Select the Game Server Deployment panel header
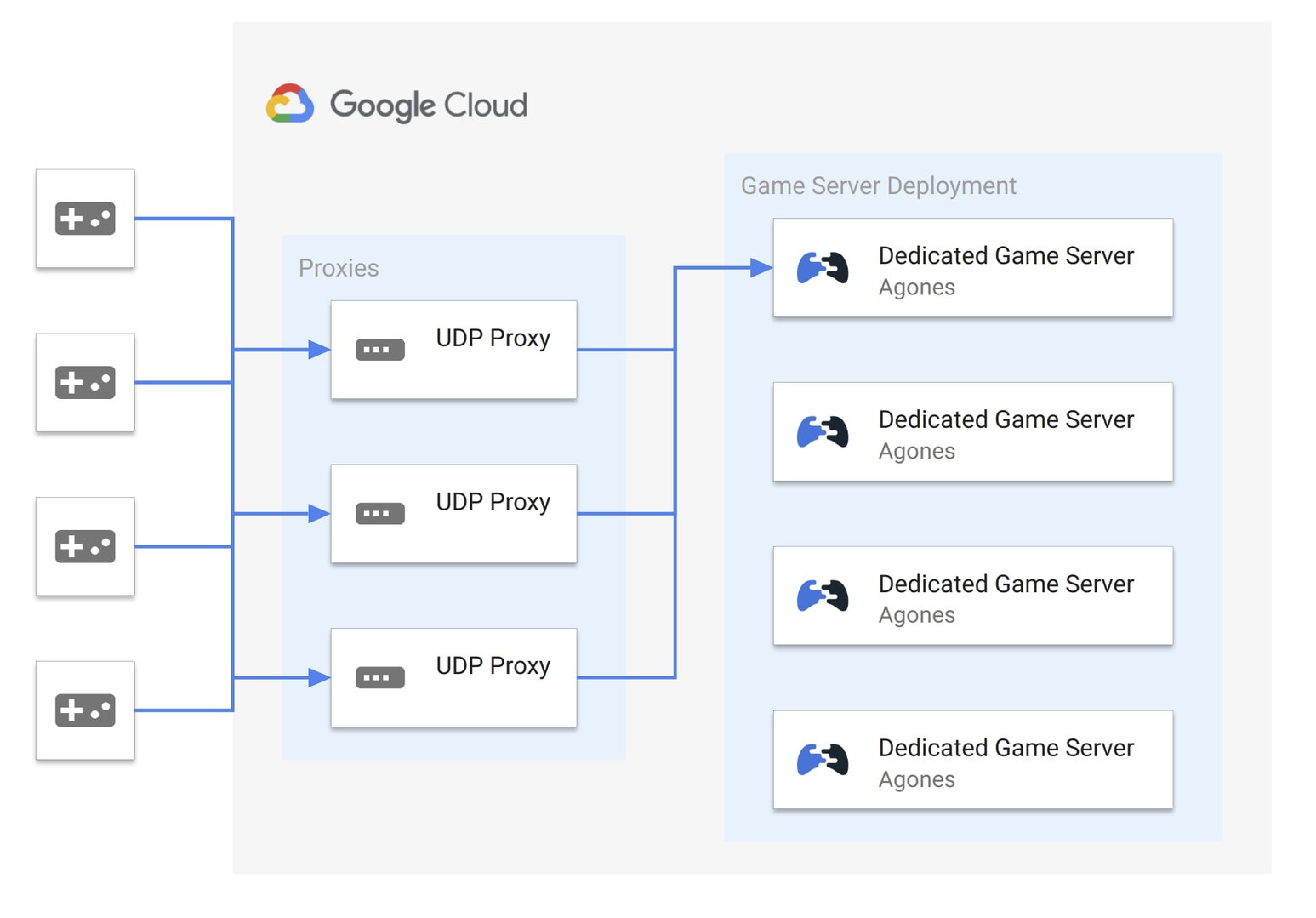This screenshot has height=918, width=1316. tap(879, 185)
